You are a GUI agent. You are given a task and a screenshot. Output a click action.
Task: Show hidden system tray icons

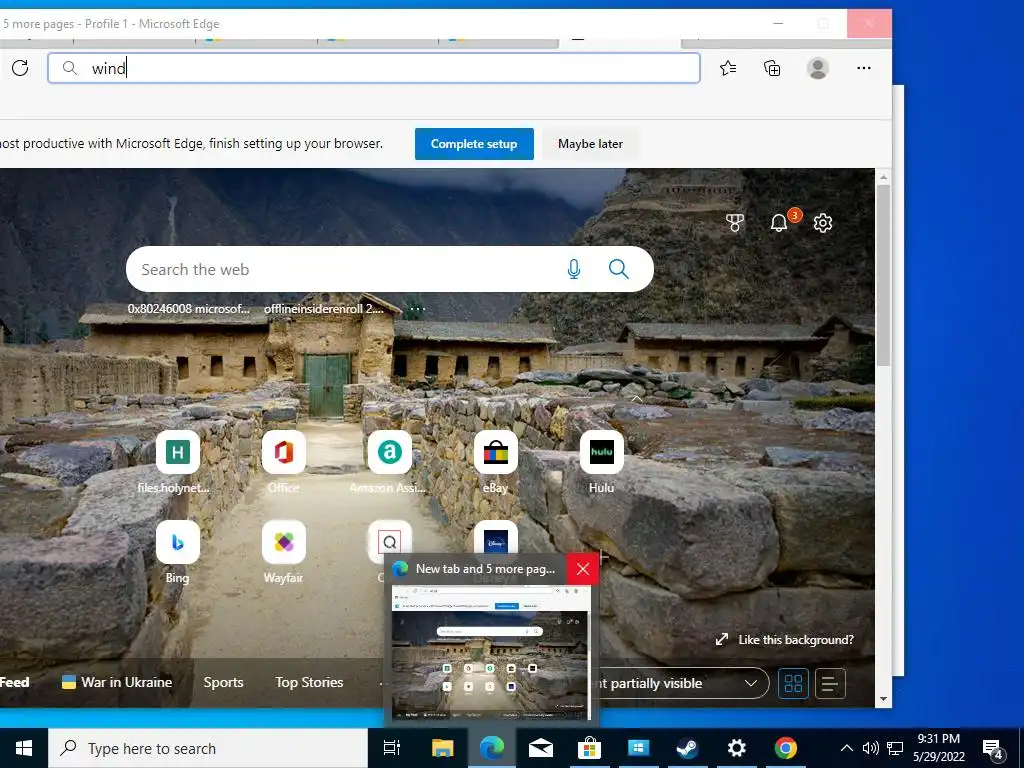pos(846,748)
